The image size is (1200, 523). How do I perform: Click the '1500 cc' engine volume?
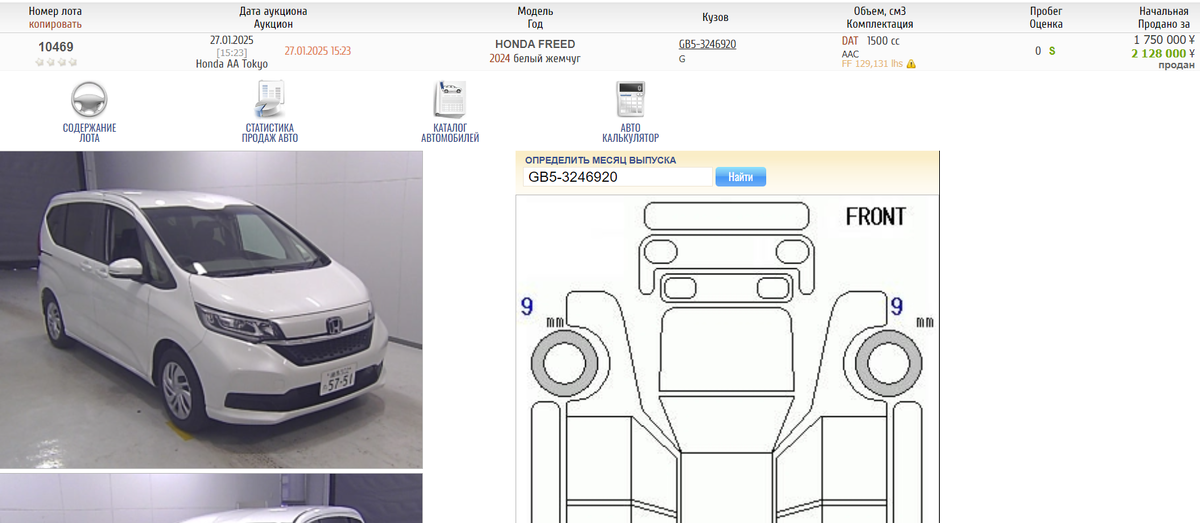click(x=883, y=41)
